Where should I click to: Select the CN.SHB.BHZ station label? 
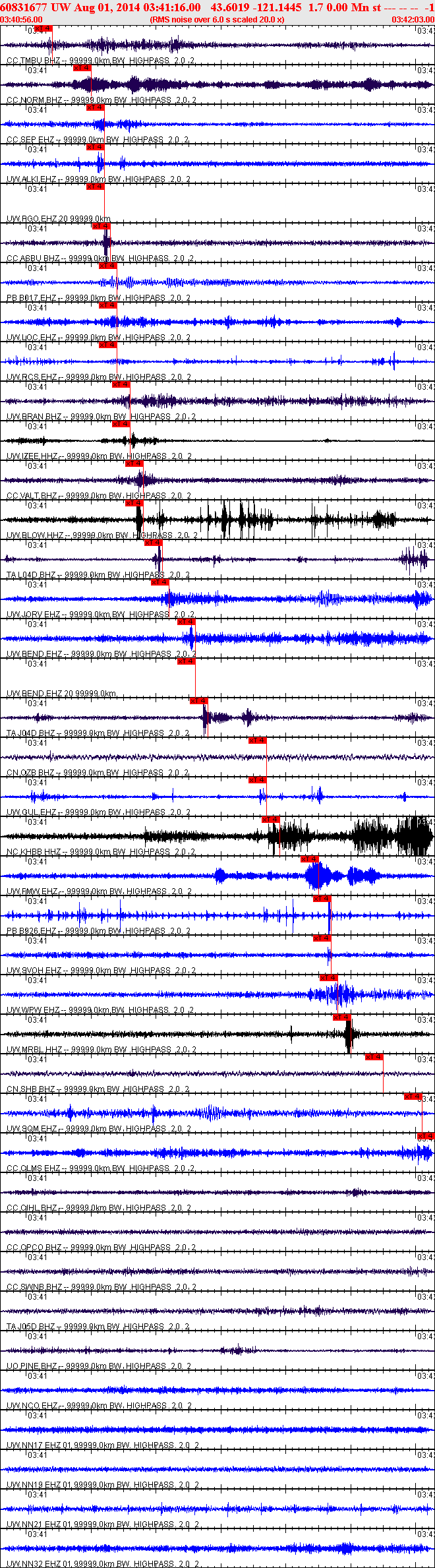tap(98, 1089)
